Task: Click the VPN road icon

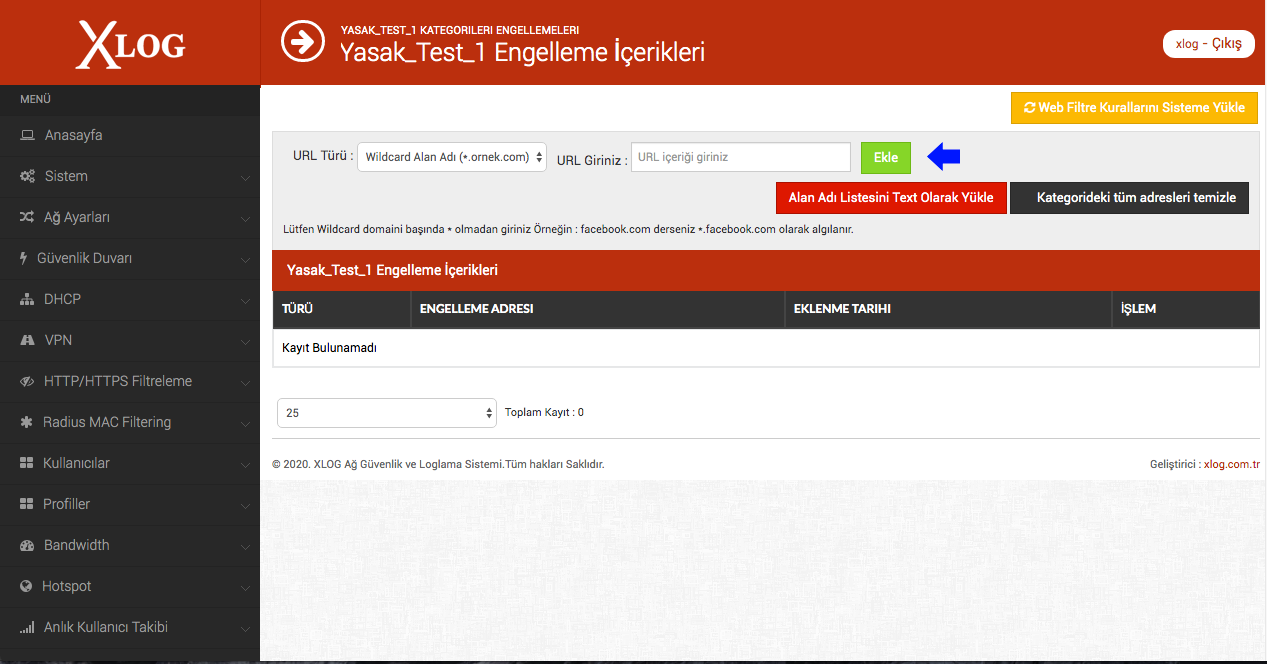Action: click(28, 340)
